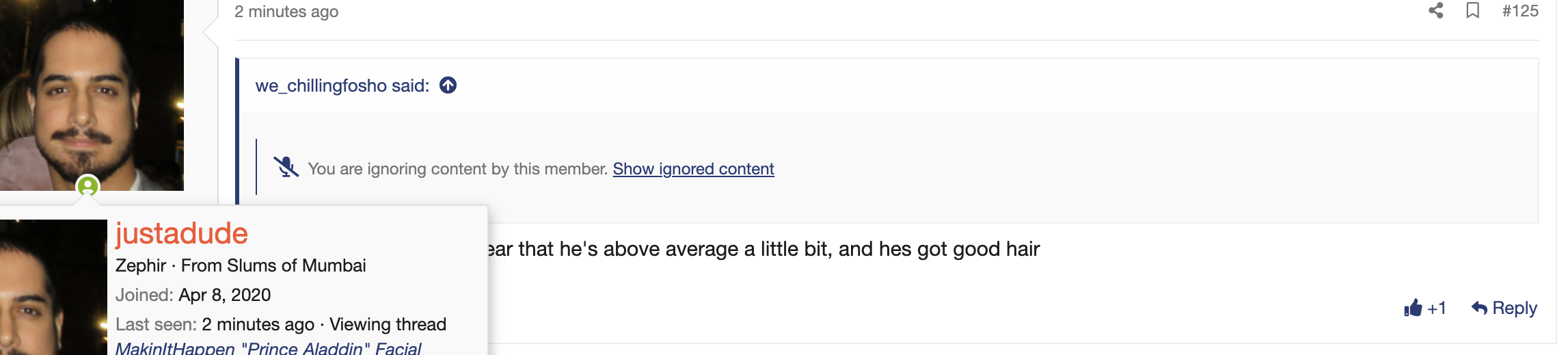1568x355 pixels.
Task: Open the #125 post permalink
Action: pos(1520,11)
